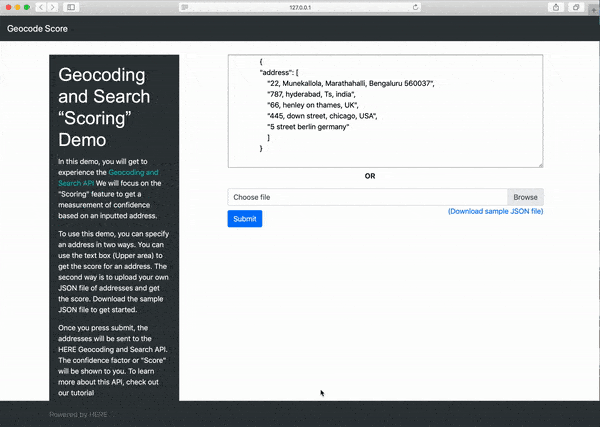Click the blue Submit button
The image size is (600, 427).
(x=245, y=218)
